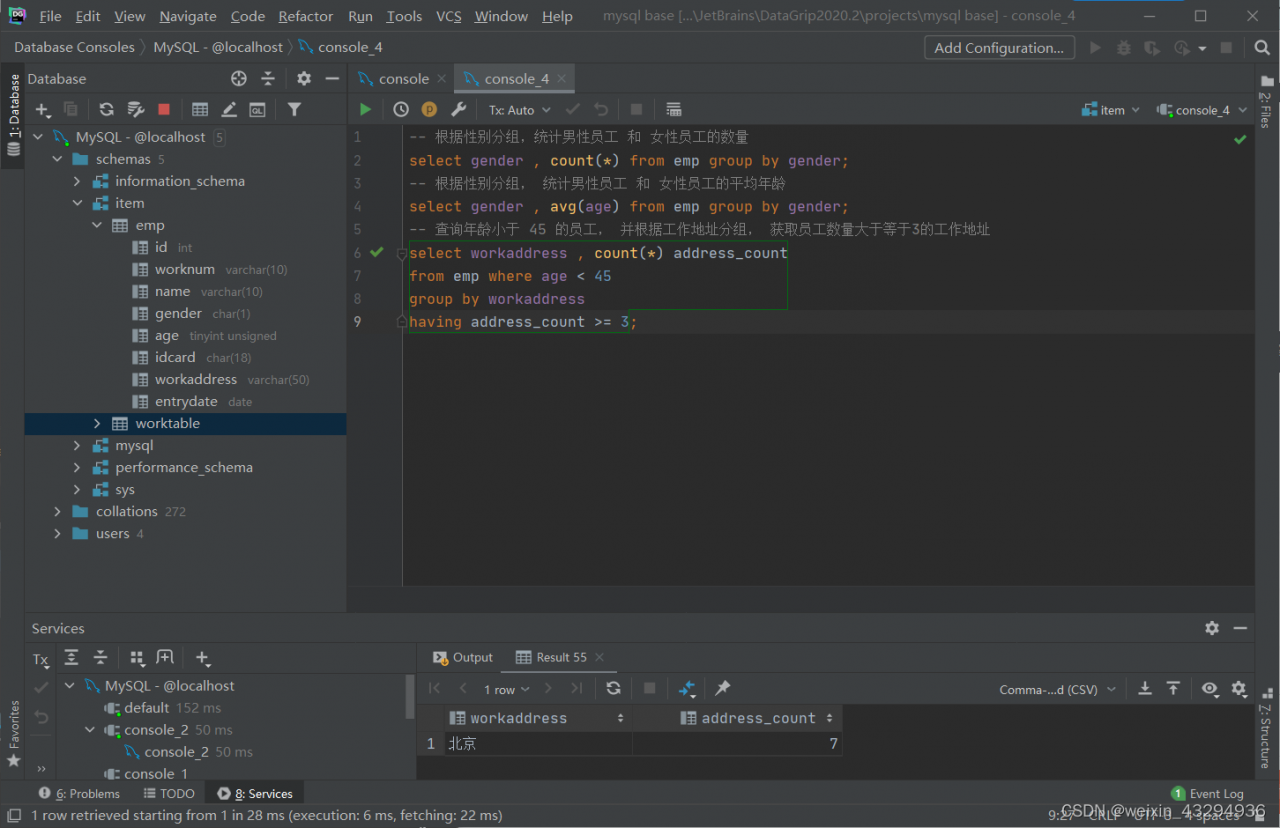1280x828 pixels.
Task: Toggle in-editor results view icon
Action: tap(673, 110)
